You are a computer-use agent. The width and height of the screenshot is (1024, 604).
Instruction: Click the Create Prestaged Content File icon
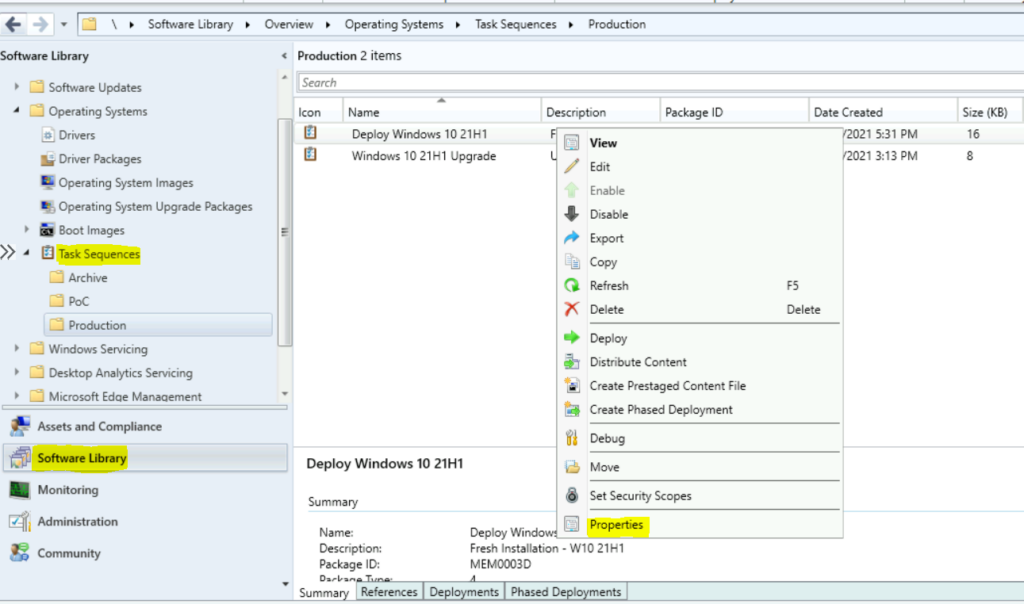[x=571, y=385]
